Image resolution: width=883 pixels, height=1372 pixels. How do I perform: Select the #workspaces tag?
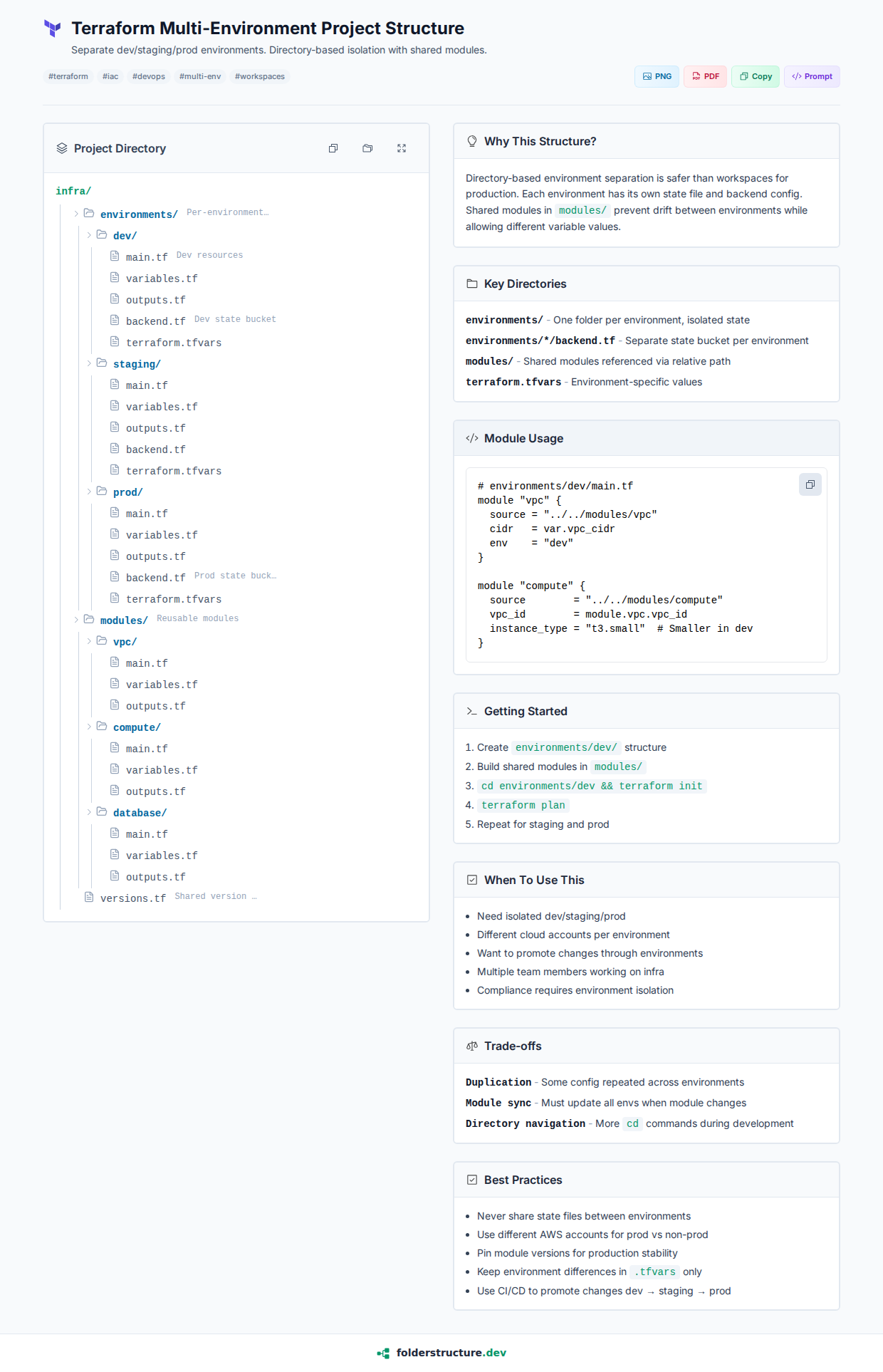pos(259,76)
